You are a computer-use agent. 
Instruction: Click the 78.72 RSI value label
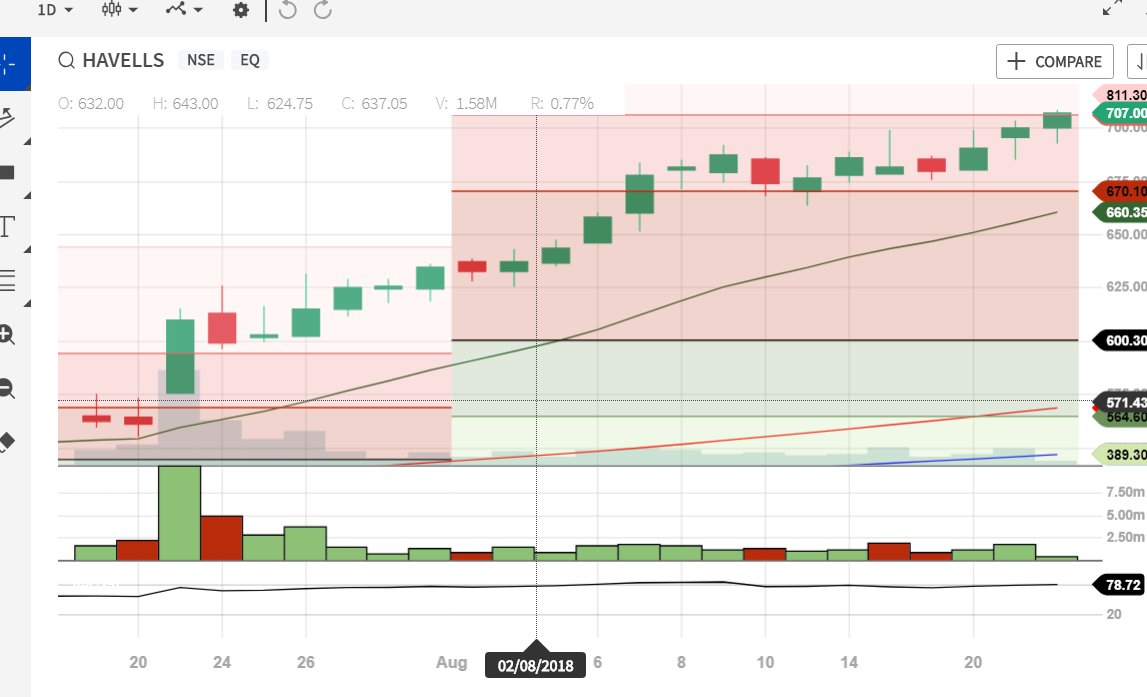1118,585
